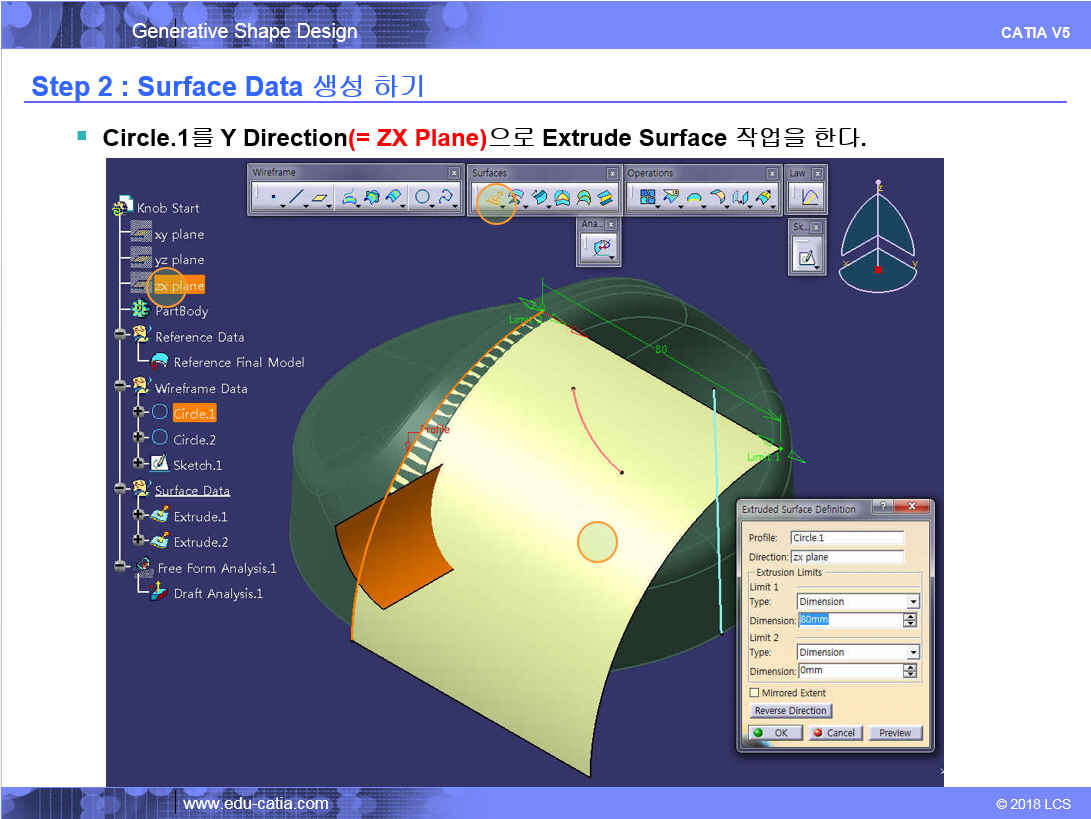Click the Limit 1 Dimension input field
The height and width of the screenshot is (819, 1091).
pos(849,620)
